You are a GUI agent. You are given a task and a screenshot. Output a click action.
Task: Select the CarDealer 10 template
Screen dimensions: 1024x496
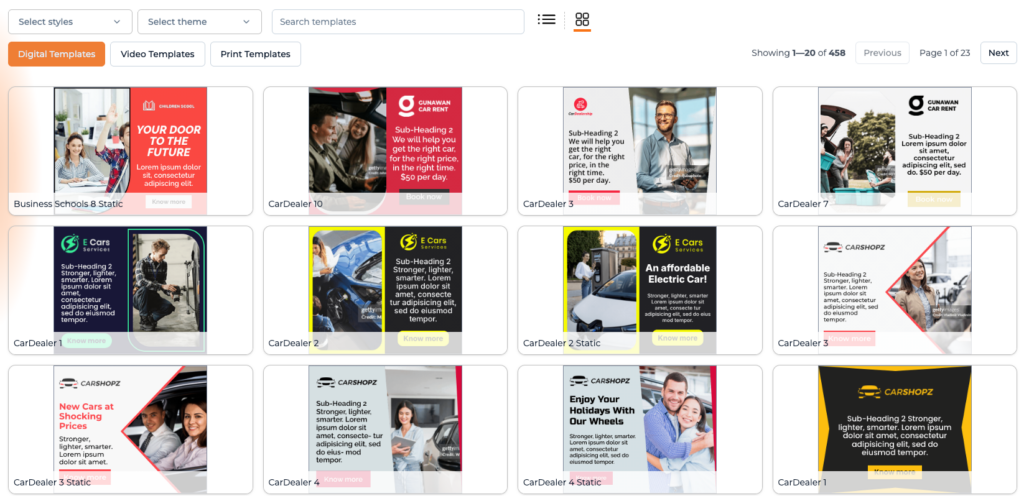[385, 150]
